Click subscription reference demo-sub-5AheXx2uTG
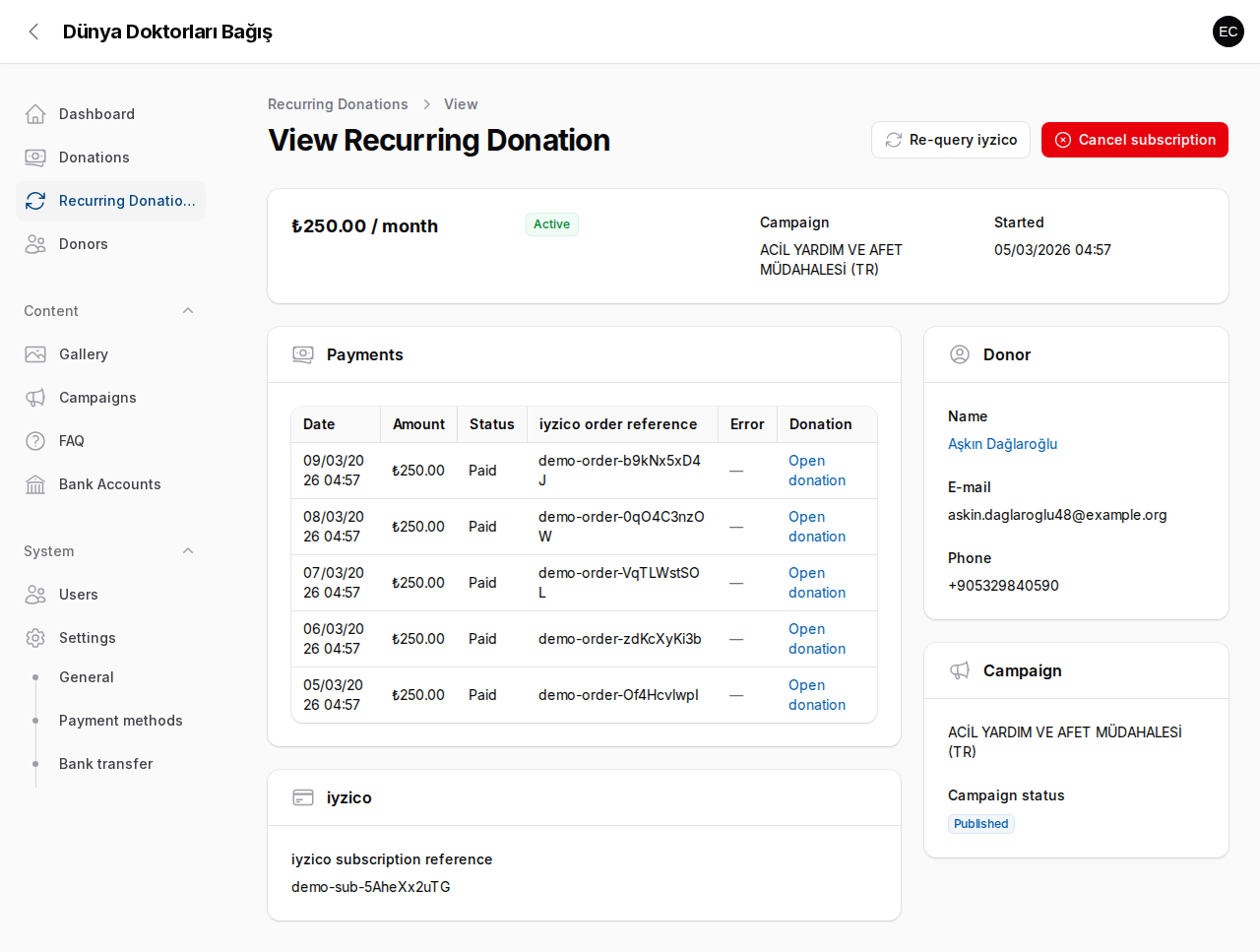The image size is (1260, 952). tap(371, 887)
